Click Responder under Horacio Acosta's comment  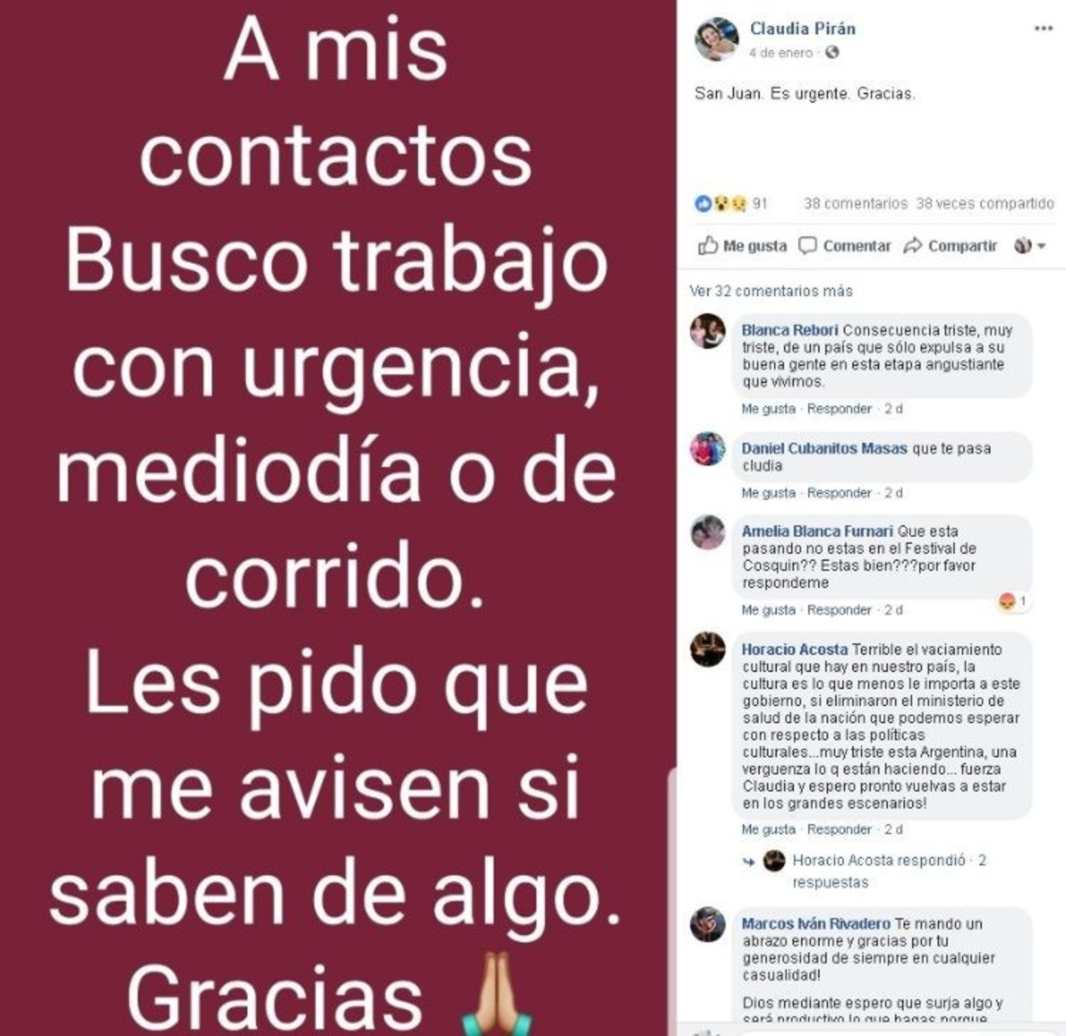click(839, 829)
